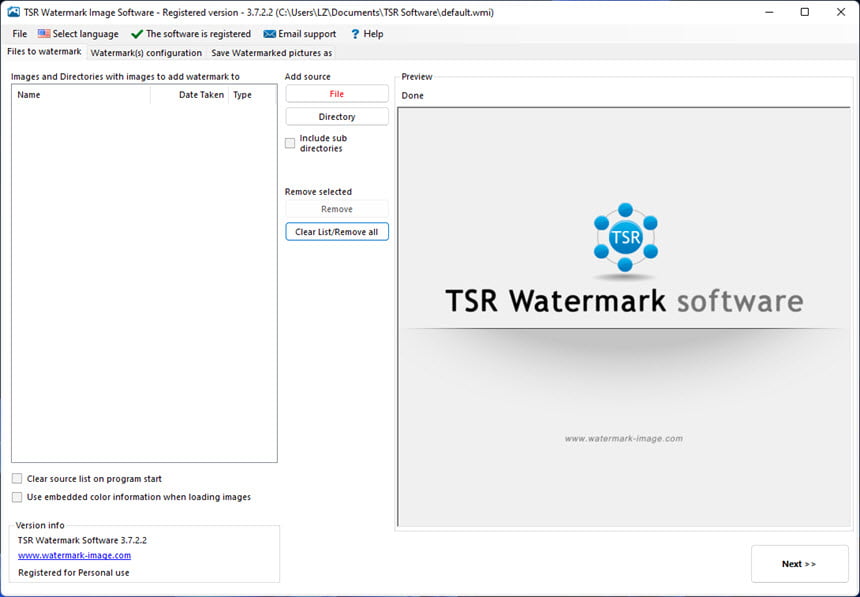Click the green registered checkmark icon

point(137,34)
